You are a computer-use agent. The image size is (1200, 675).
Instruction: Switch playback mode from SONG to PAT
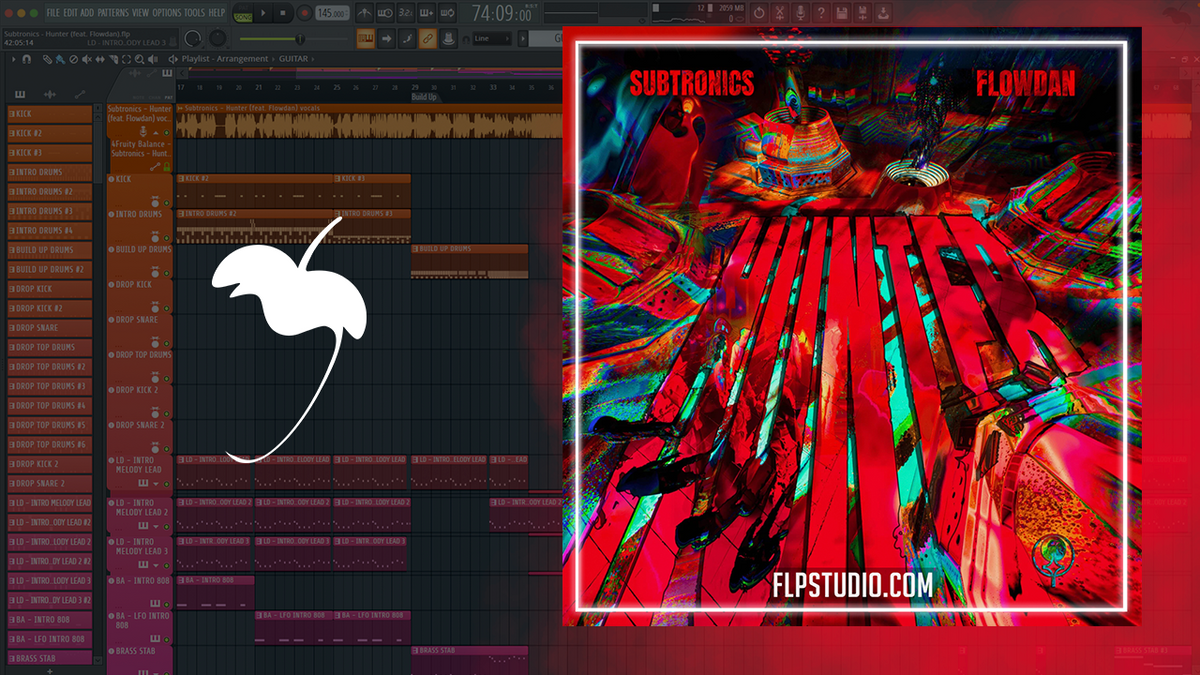241,7
